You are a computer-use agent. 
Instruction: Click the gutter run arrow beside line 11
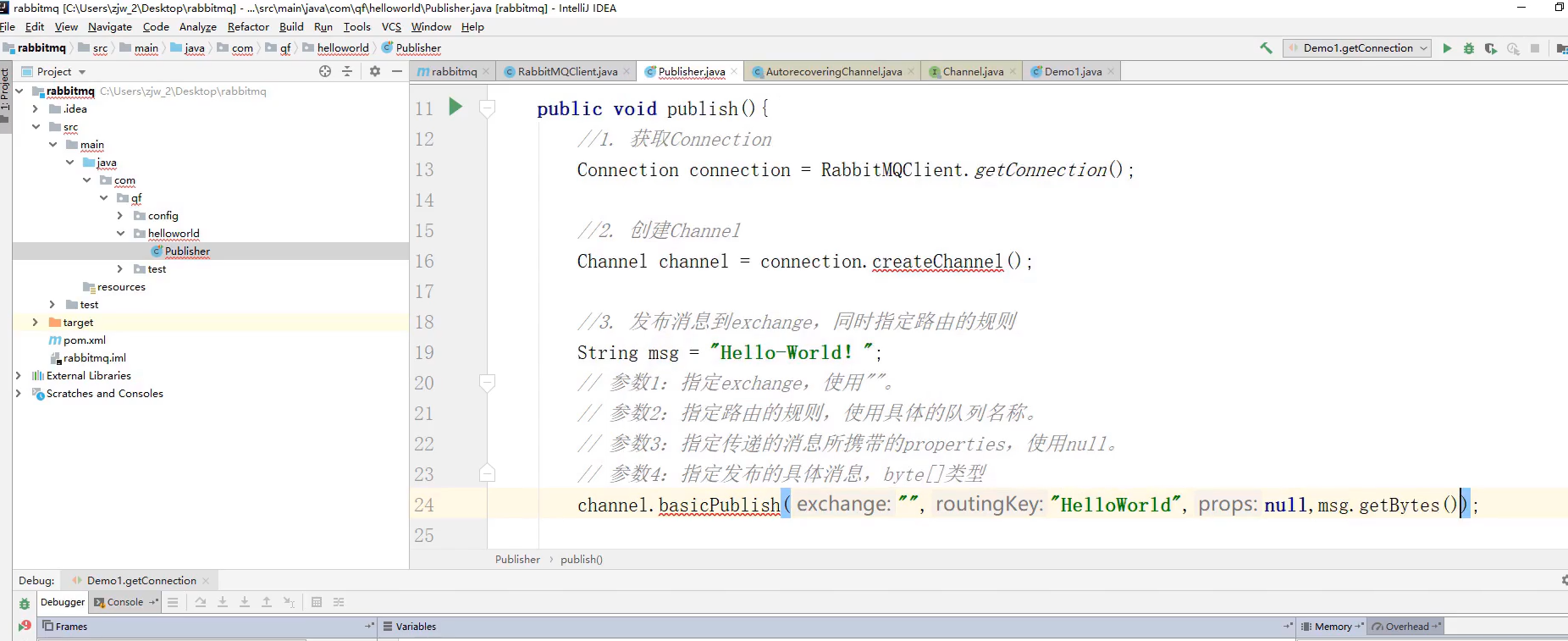pyautogui.click(x=455, y=107)
